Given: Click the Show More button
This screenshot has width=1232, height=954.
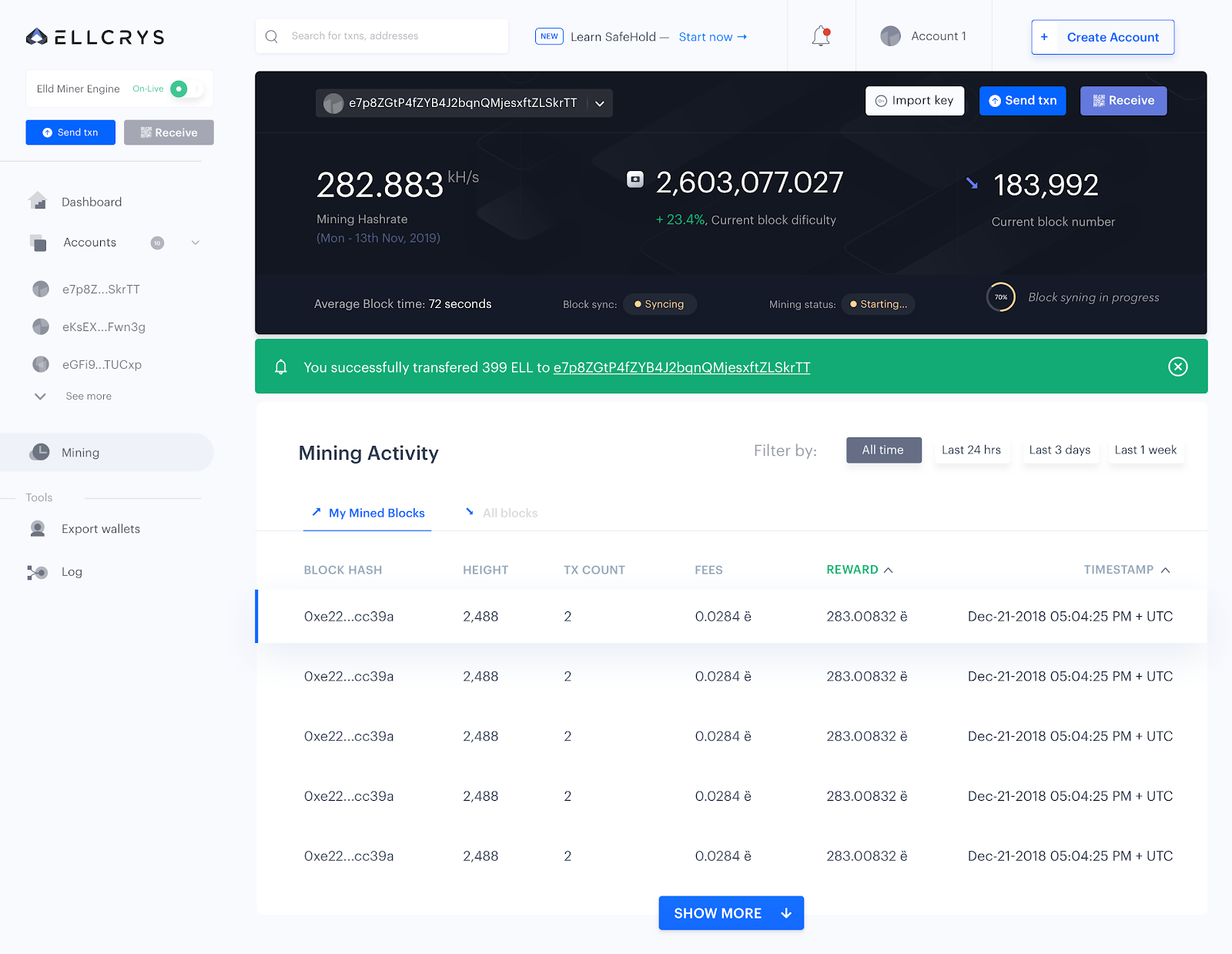Looking at the screenshot, I should [730, 913].
